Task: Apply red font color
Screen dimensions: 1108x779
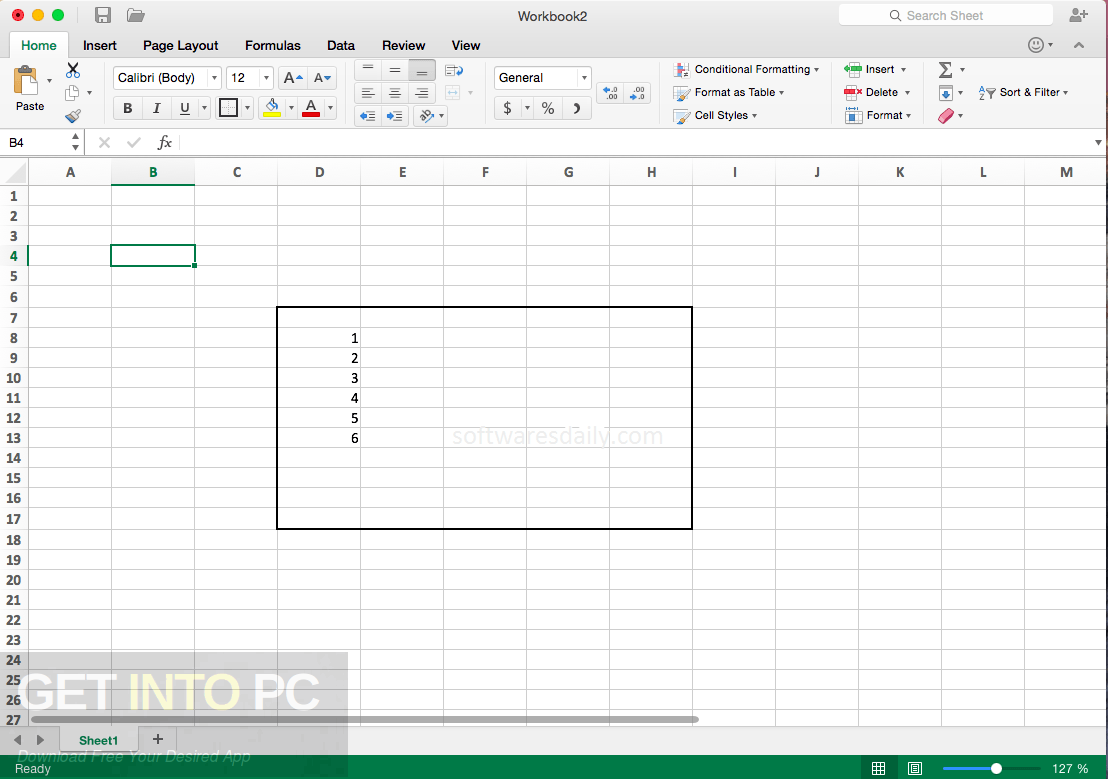Action: click(x=311, y=107)
